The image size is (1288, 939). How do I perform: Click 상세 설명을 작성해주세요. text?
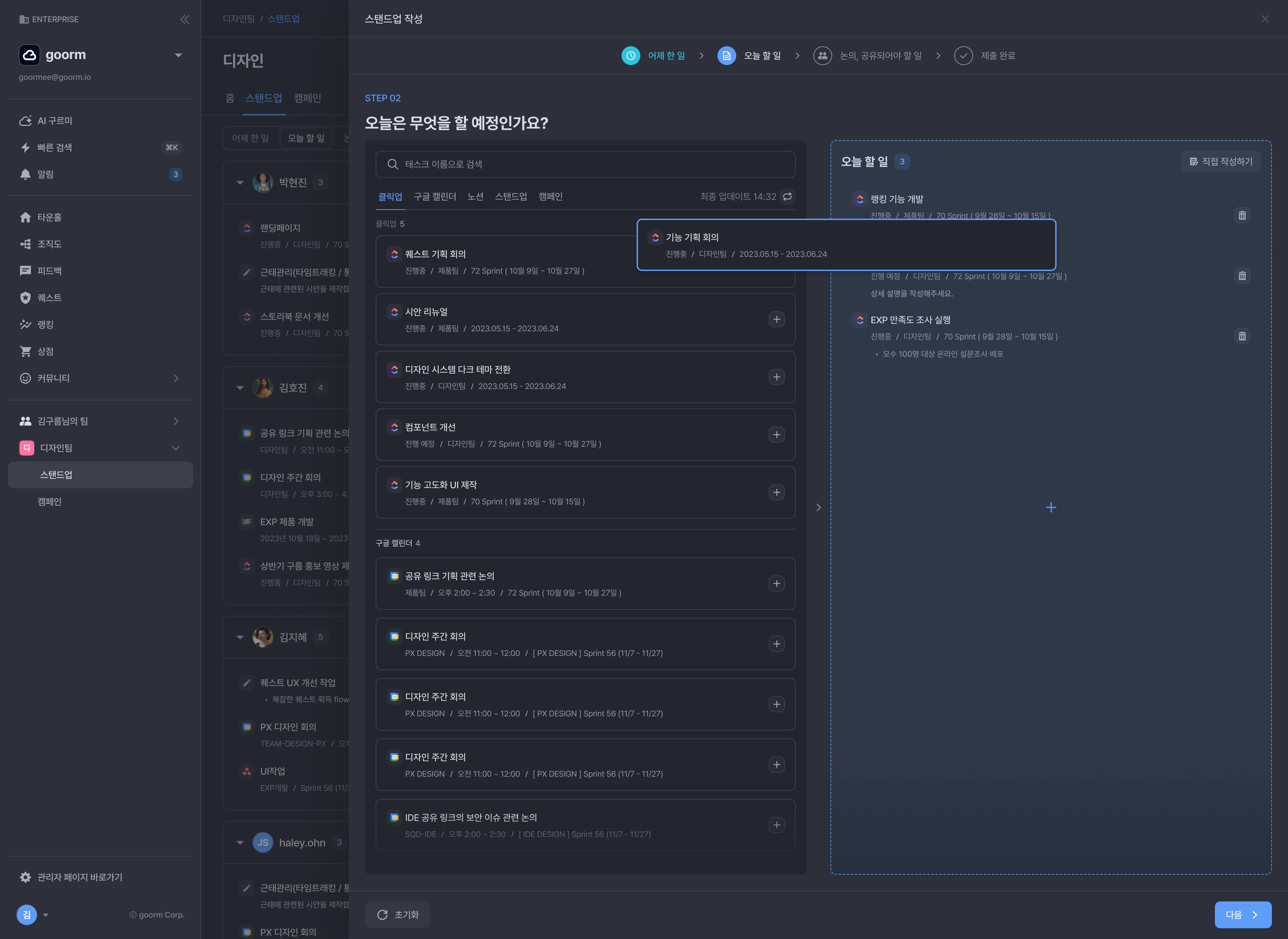tap(912, 293)
